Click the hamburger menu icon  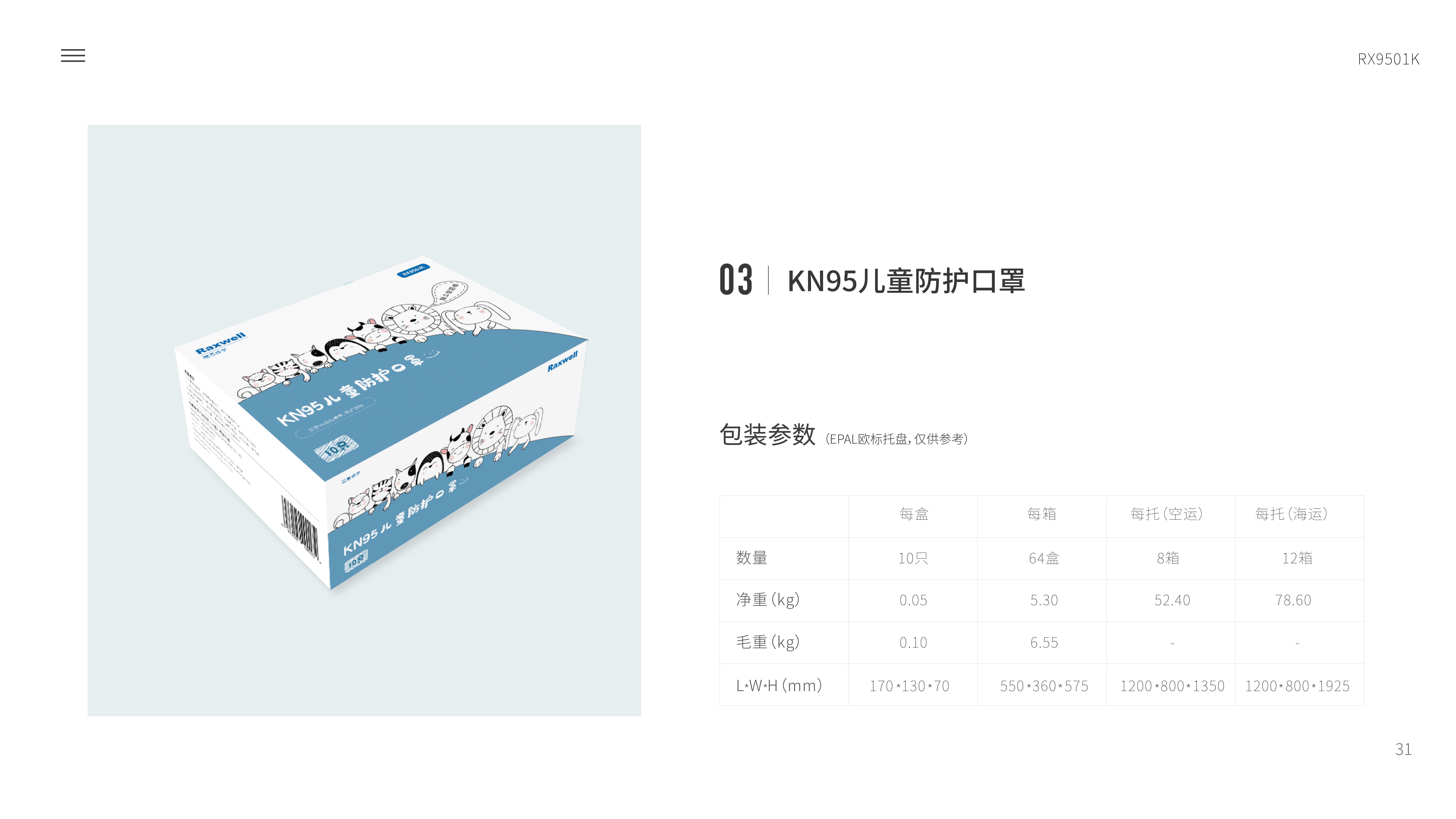[x=73, y=55]
